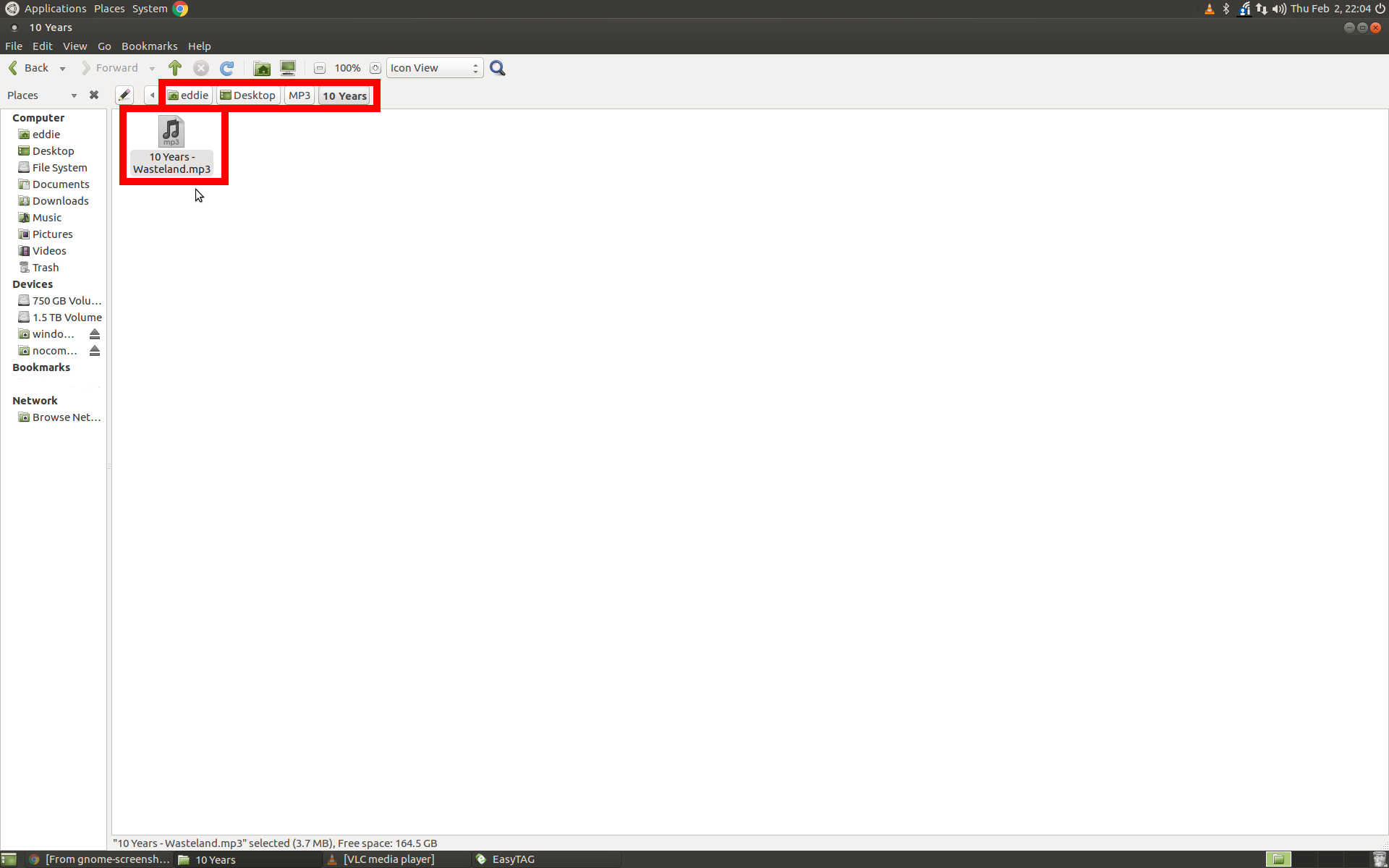This screenshot has width=1389, height=868.
Task: Click the Back button
Action: pos(29,68)
